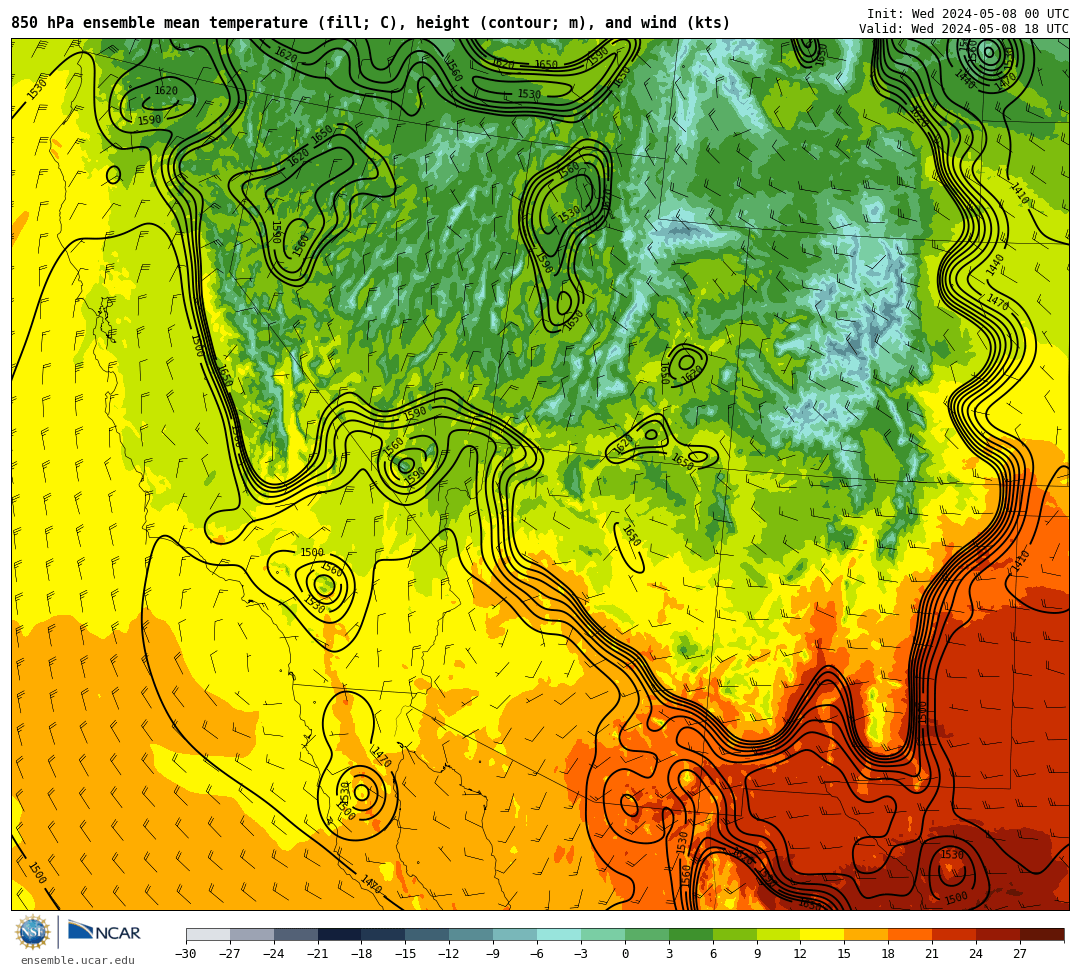The height and width of the screenshot is (973, 1080).
Task: Pick the dark red swatch between 24 and 27
Action: coord(999,934)
